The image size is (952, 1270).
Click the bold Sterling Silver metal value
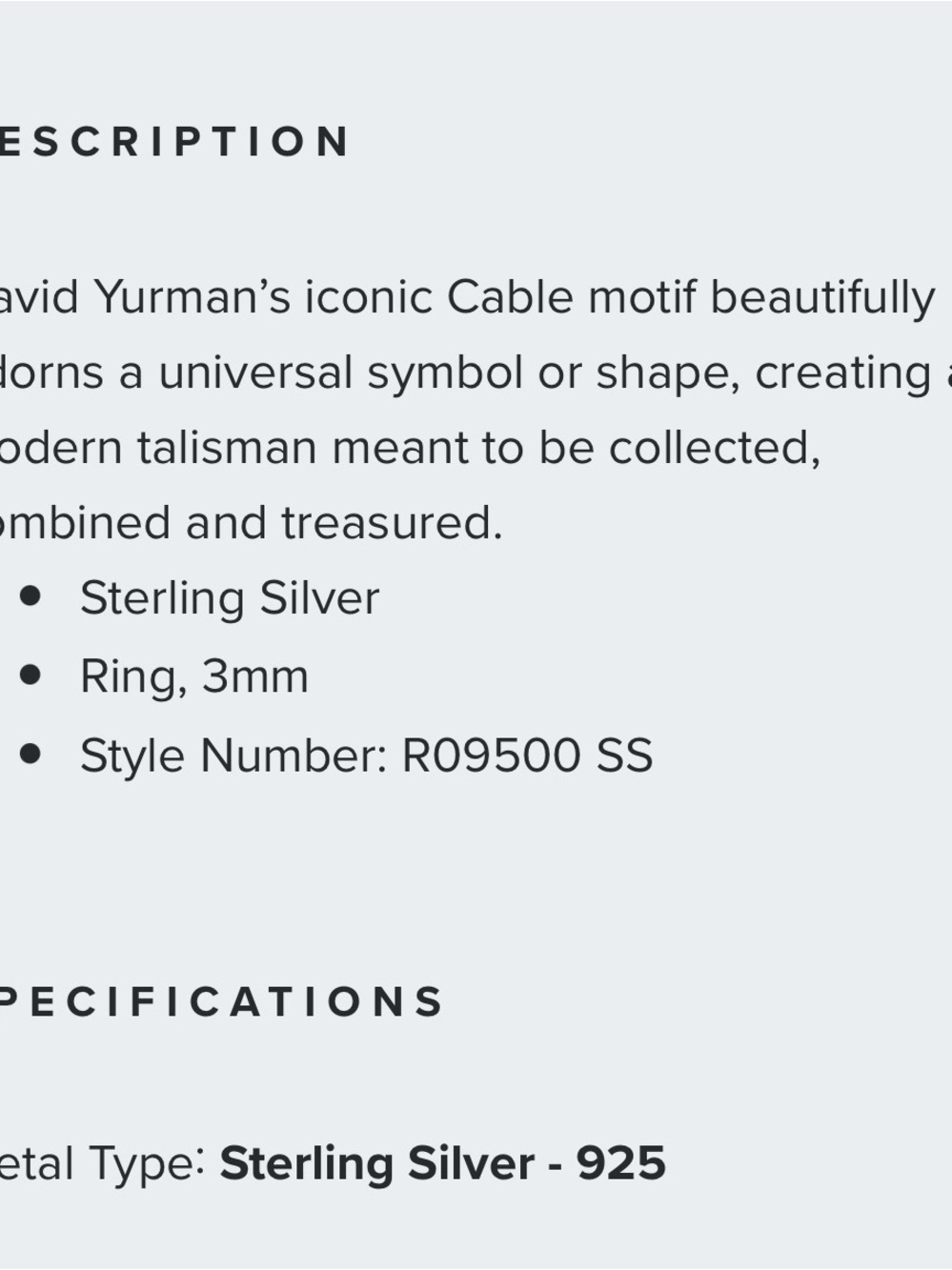(376, 1164)
